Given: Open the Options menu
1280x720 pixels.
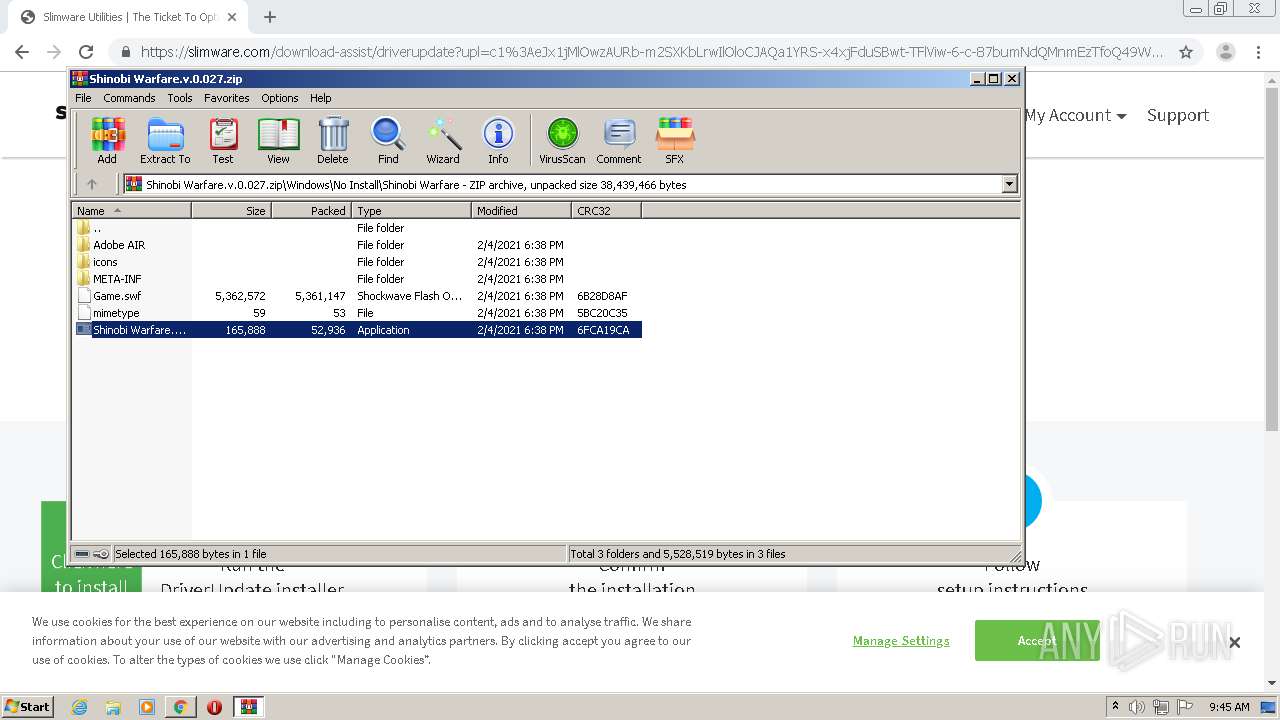Looking at the screenshot, I should (280, 98).
